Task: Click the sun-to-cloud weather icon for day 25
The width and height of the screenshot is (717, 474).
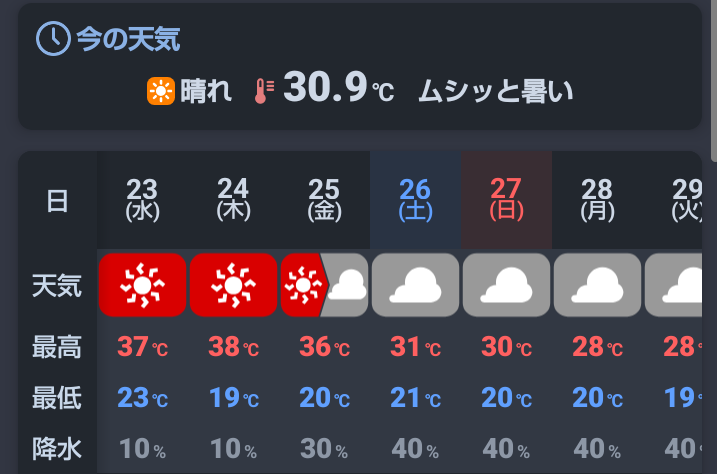Action: [324, 285]
